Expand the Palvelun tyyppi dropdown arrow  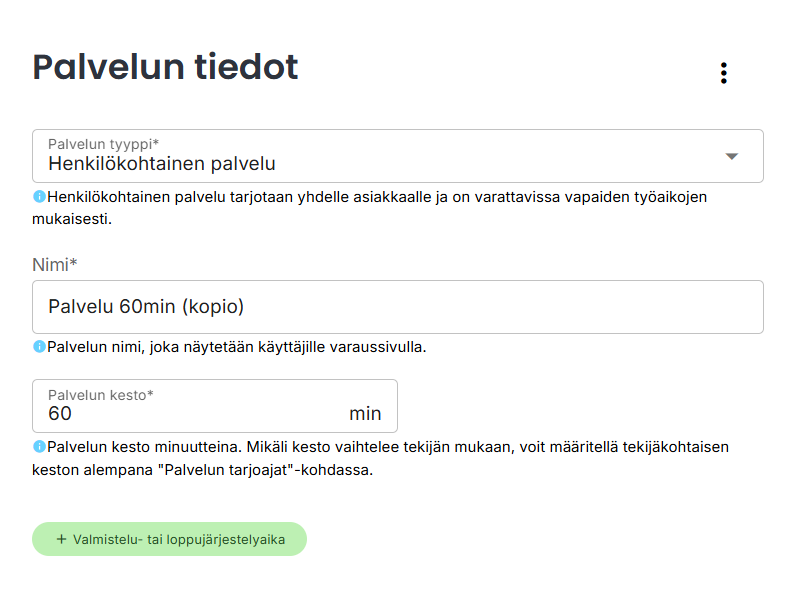point(731,156)
